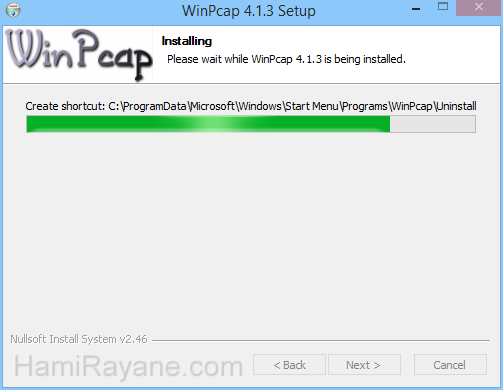This screenshot has height=390, width=503.
Task: Click the 'Create shortcut' status line
Action: tap(251, 106)
